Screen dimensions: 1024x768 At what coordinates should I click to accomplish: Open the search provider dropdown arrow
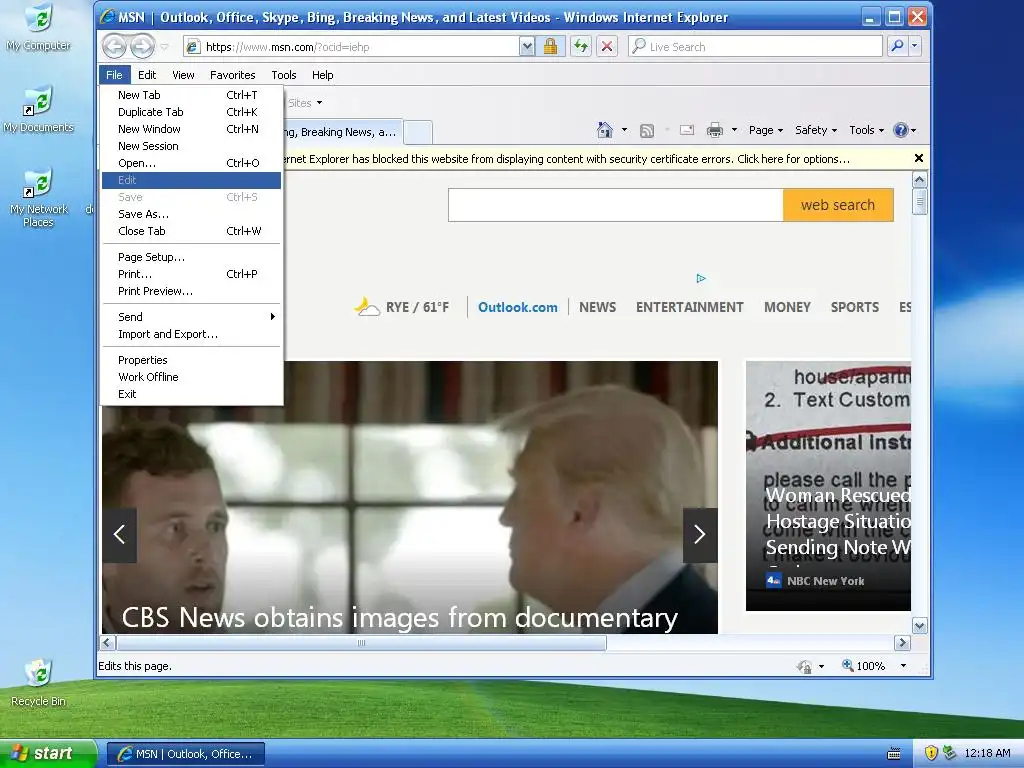(x=914, y=46)
